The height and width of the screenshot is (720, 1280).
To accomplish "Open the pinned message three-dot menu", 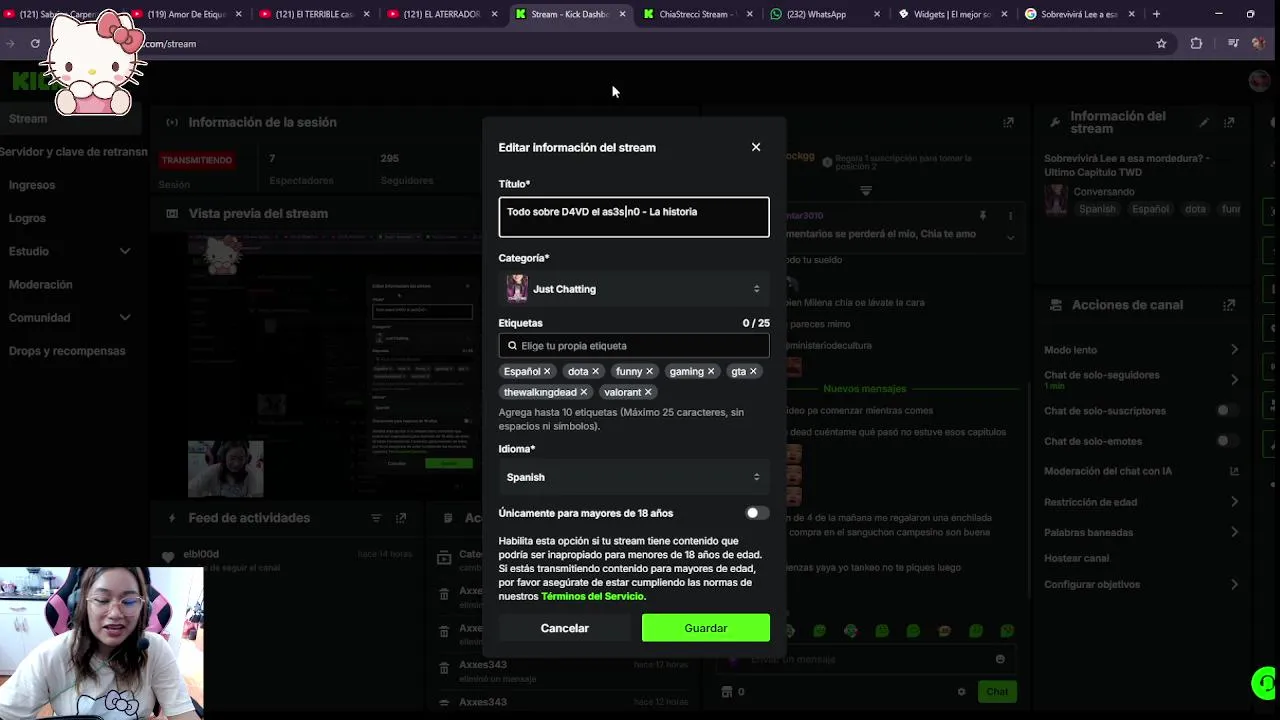I will tap(1010, 216).
